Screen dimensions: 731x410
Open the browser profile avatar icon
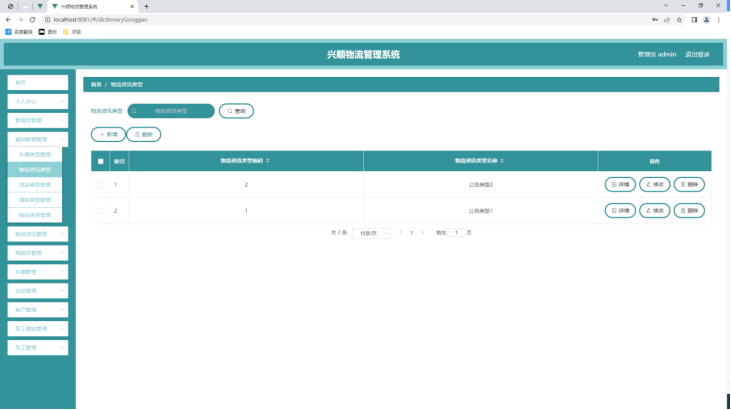pyautogui.click(x=706, y=20)
